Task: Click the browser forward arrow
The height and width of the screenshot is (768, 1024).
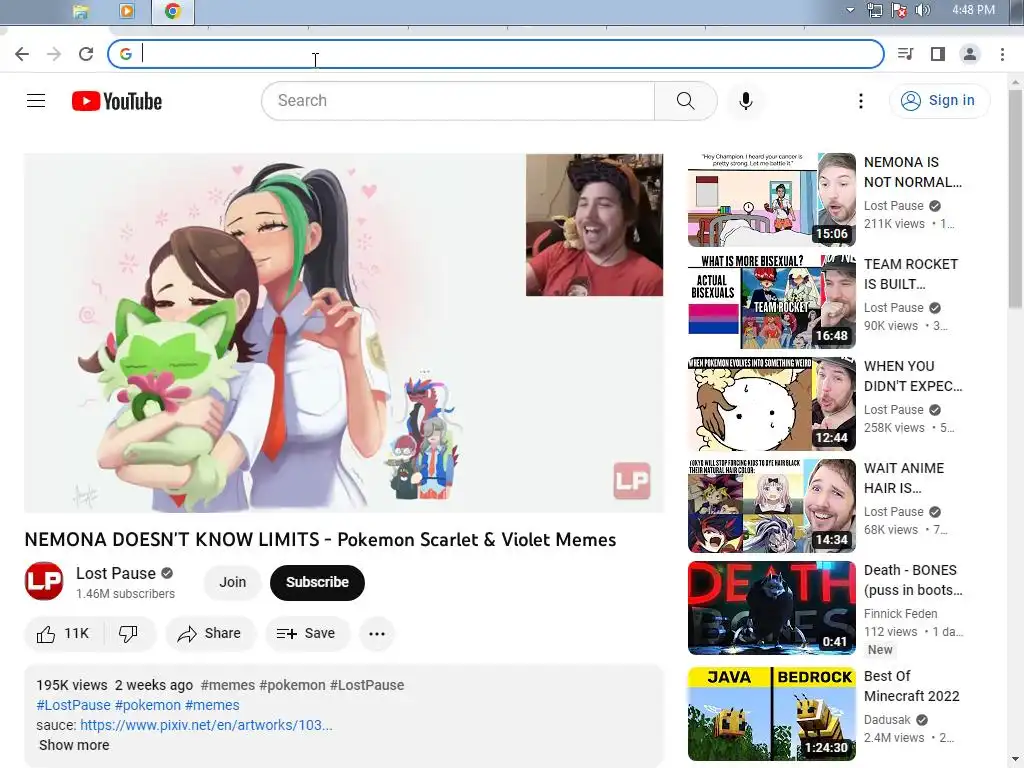Action: pyautogui.click(x=54, y=54)
